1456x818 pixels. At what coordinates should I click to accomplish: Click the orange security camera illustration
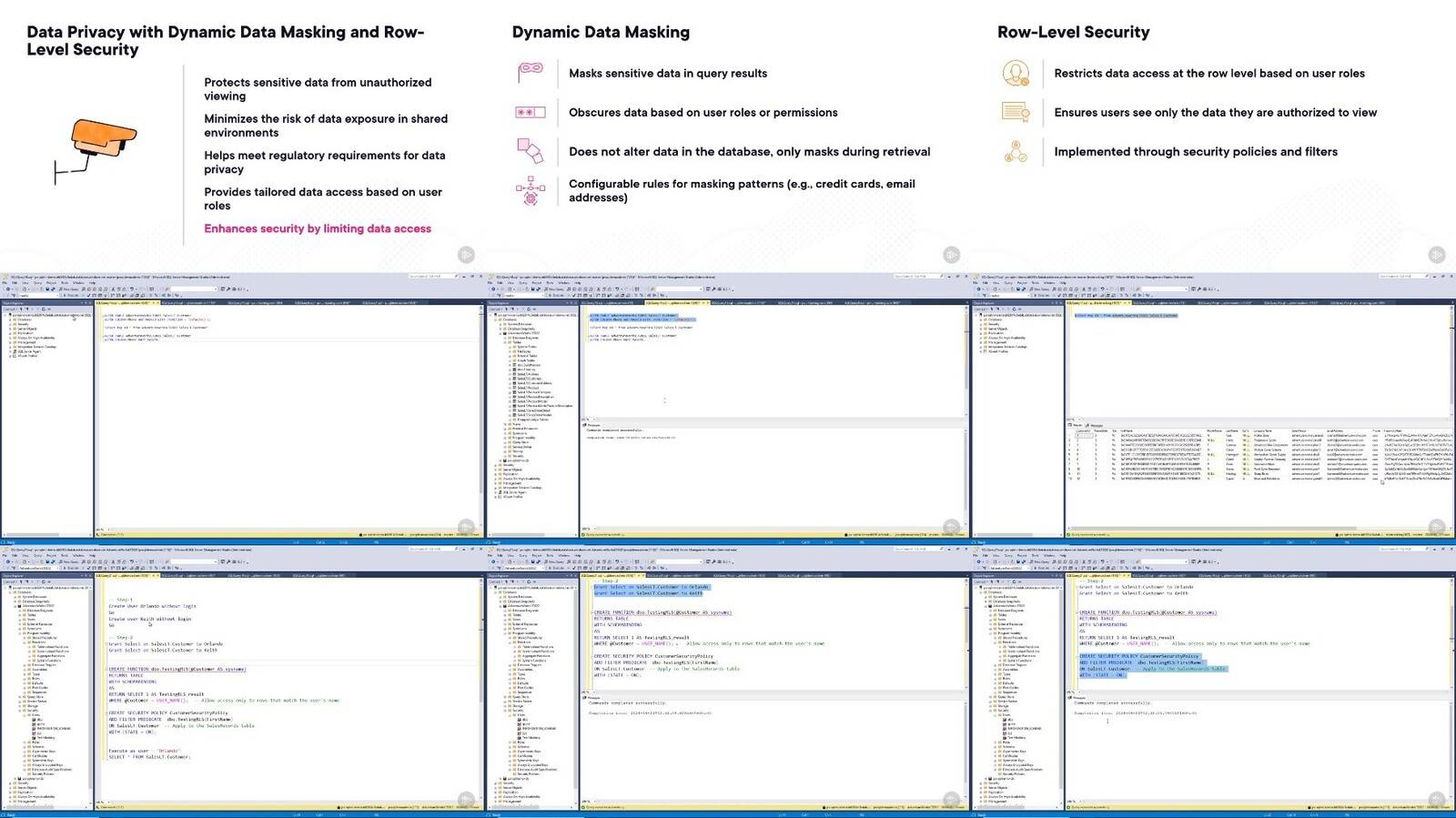click(x=96, y=150)
